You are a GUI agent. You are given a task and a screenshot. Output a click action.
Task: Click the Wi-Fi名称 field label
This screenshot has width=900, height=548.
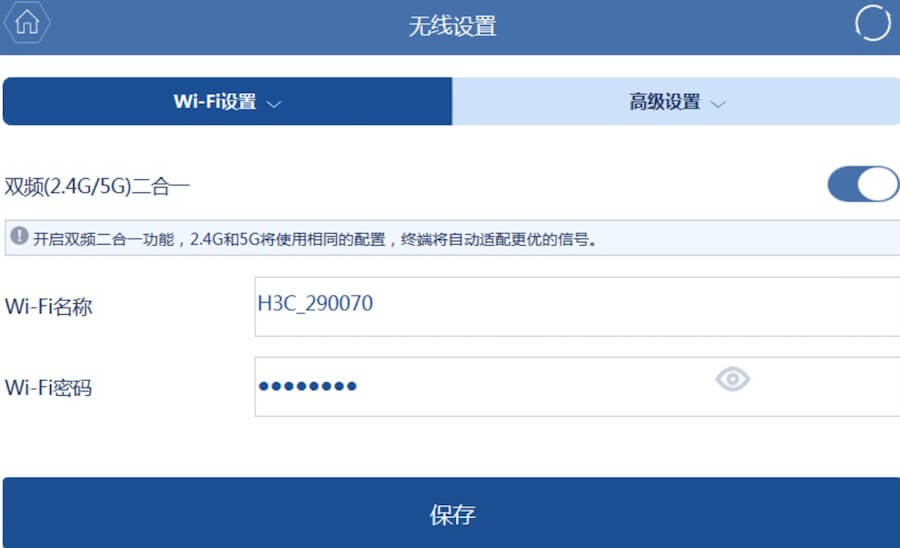(x=48, y=307)
